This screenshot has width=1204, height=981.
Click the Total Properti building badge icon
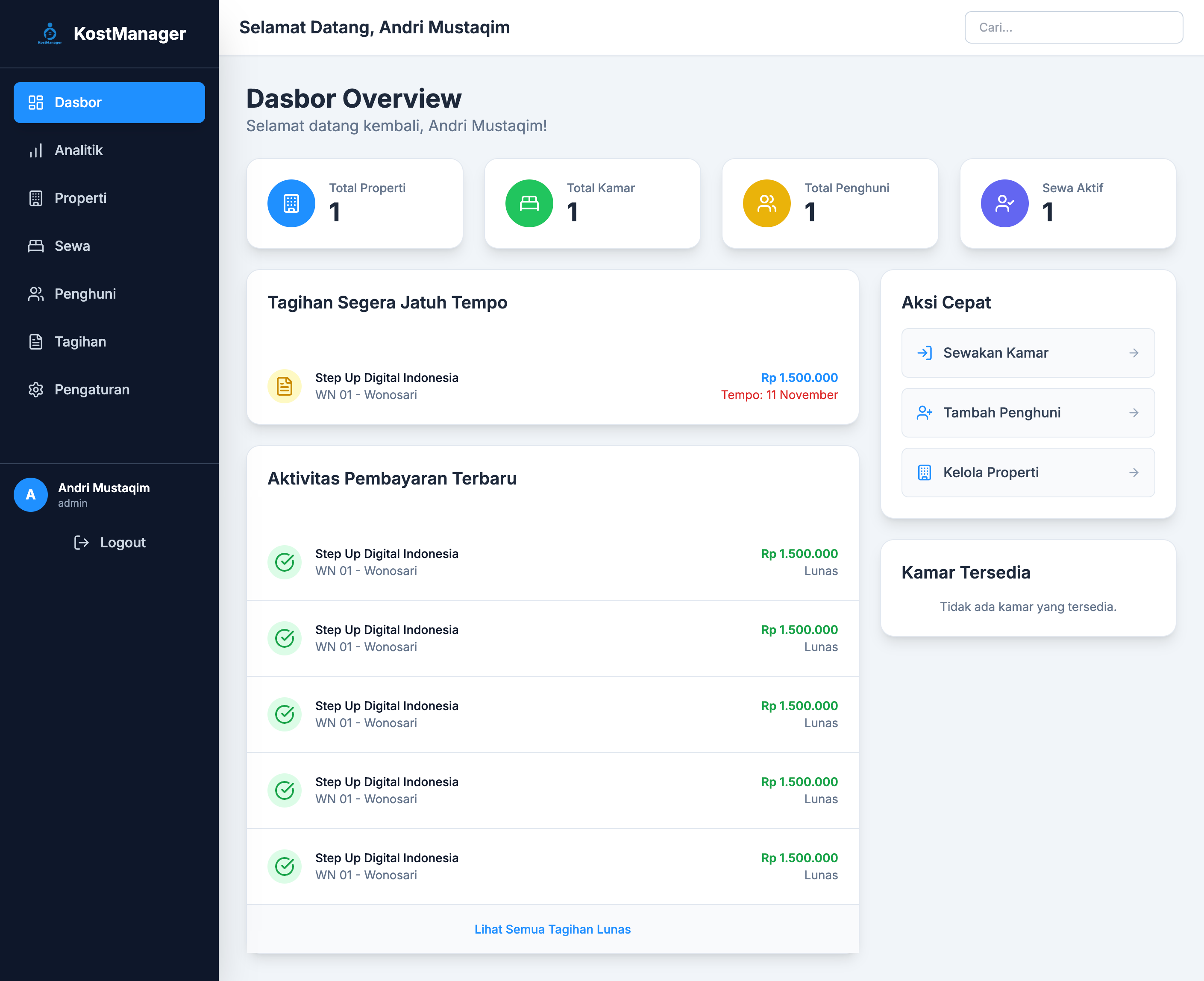291,203
